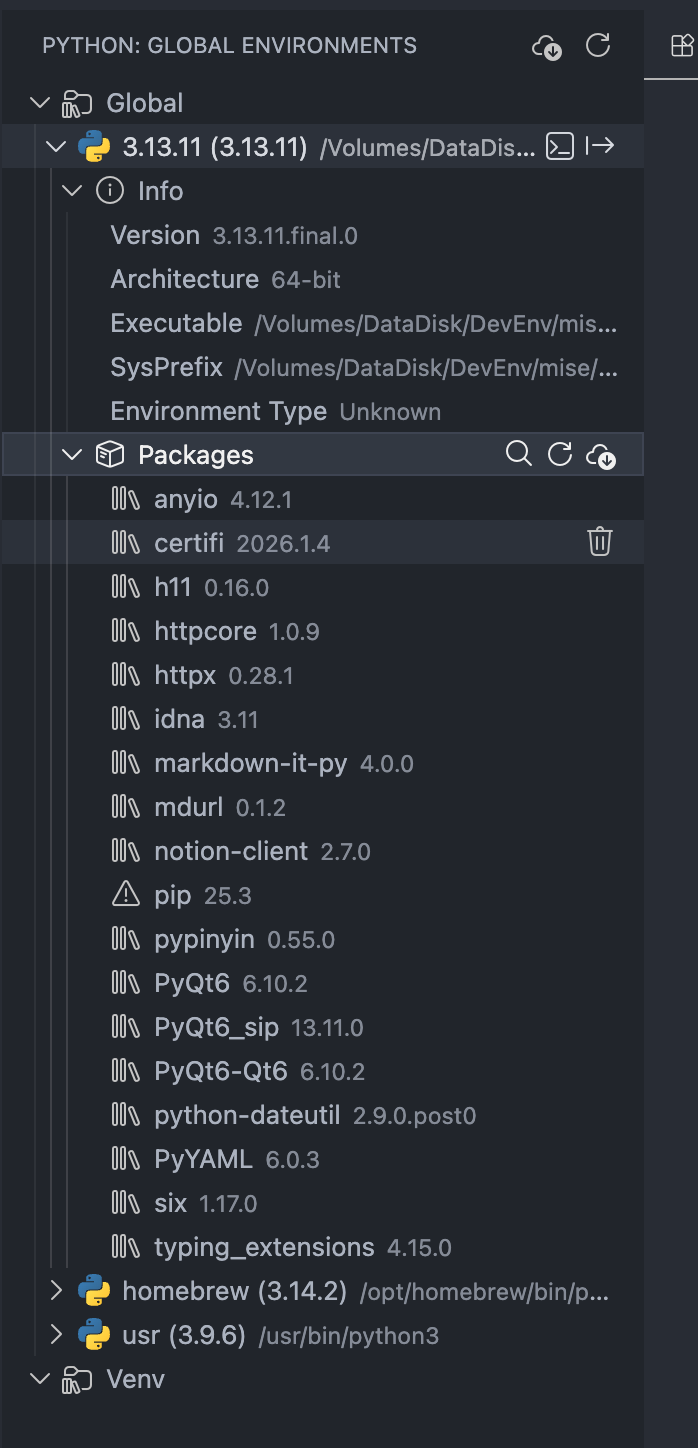Collapse the Packages section
Image resolution: width=698 pixels, height=1448 pixels.
72,455
